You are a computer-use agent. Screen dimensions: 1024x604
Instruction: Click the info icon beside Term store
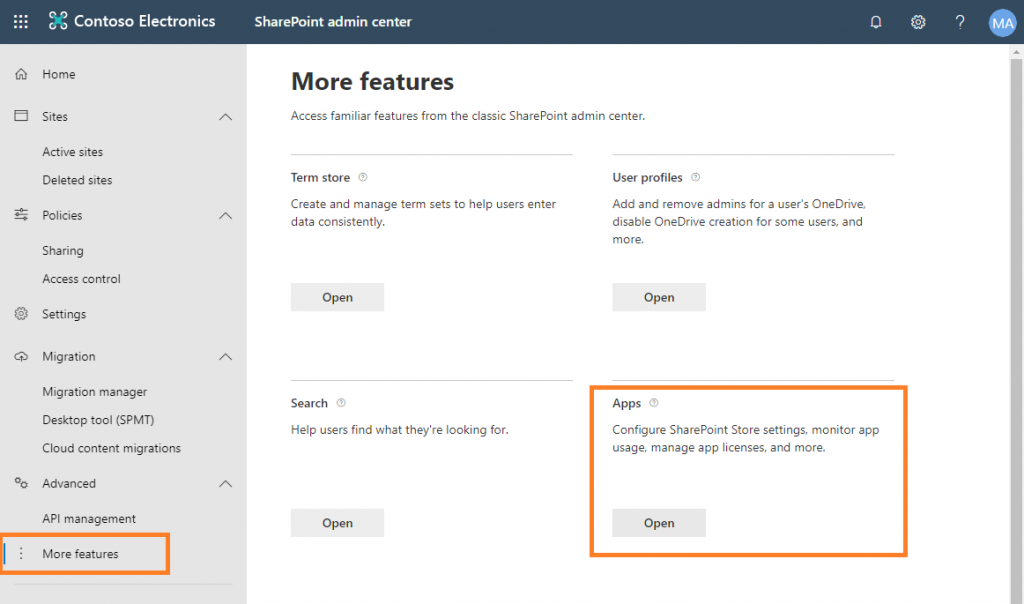[363, 177]
